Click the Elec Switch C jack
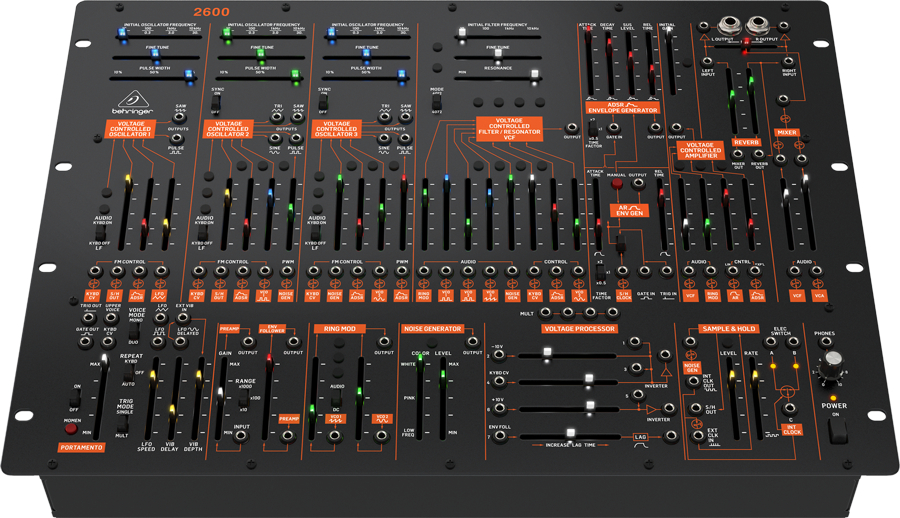The height and width of the screenshot is (518, 900). tap(790, 408)
